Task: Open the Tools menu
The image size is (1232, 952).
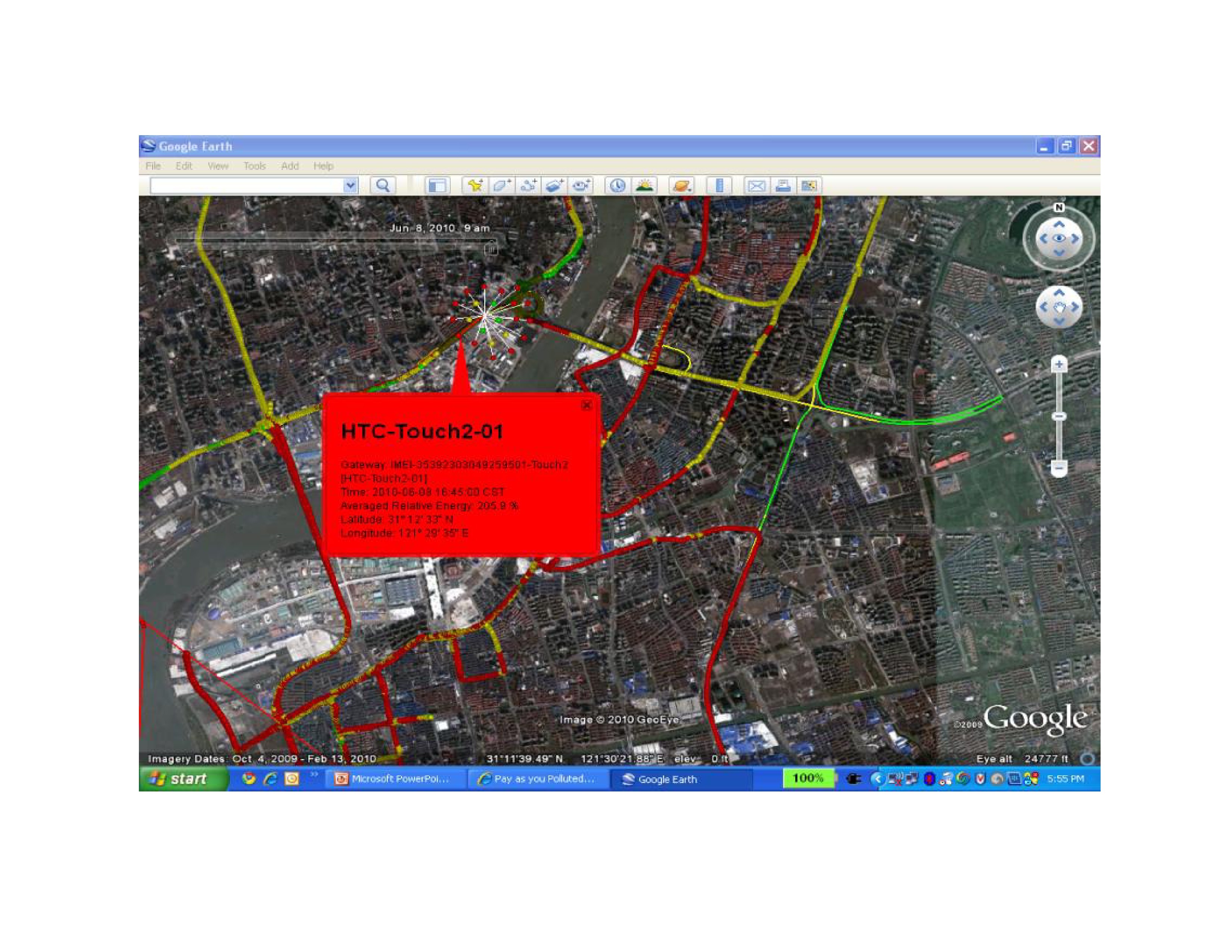Action: tap(254, 166)
